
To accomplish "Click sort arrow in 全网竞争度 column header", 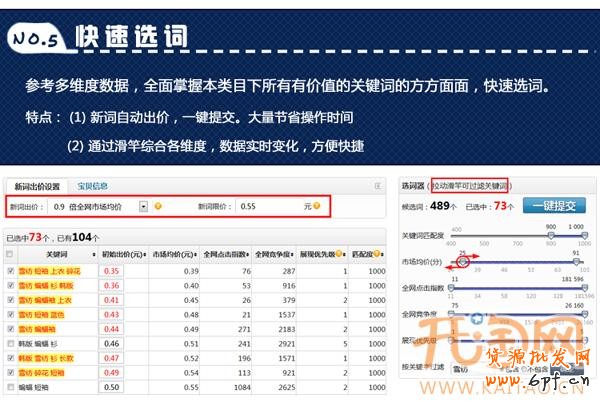I will (293, 254).
